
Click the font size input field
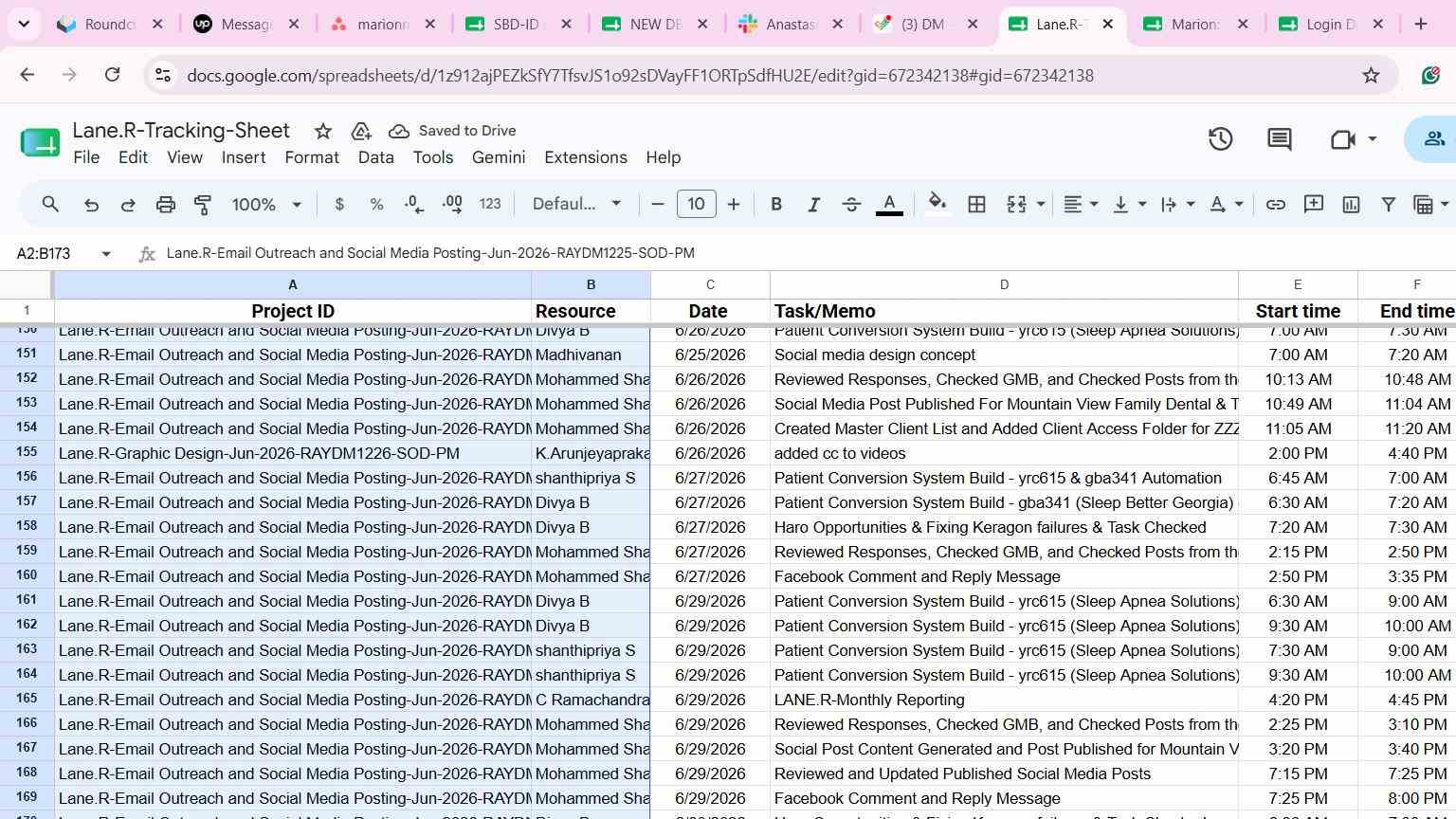click(x=696, y=204)
